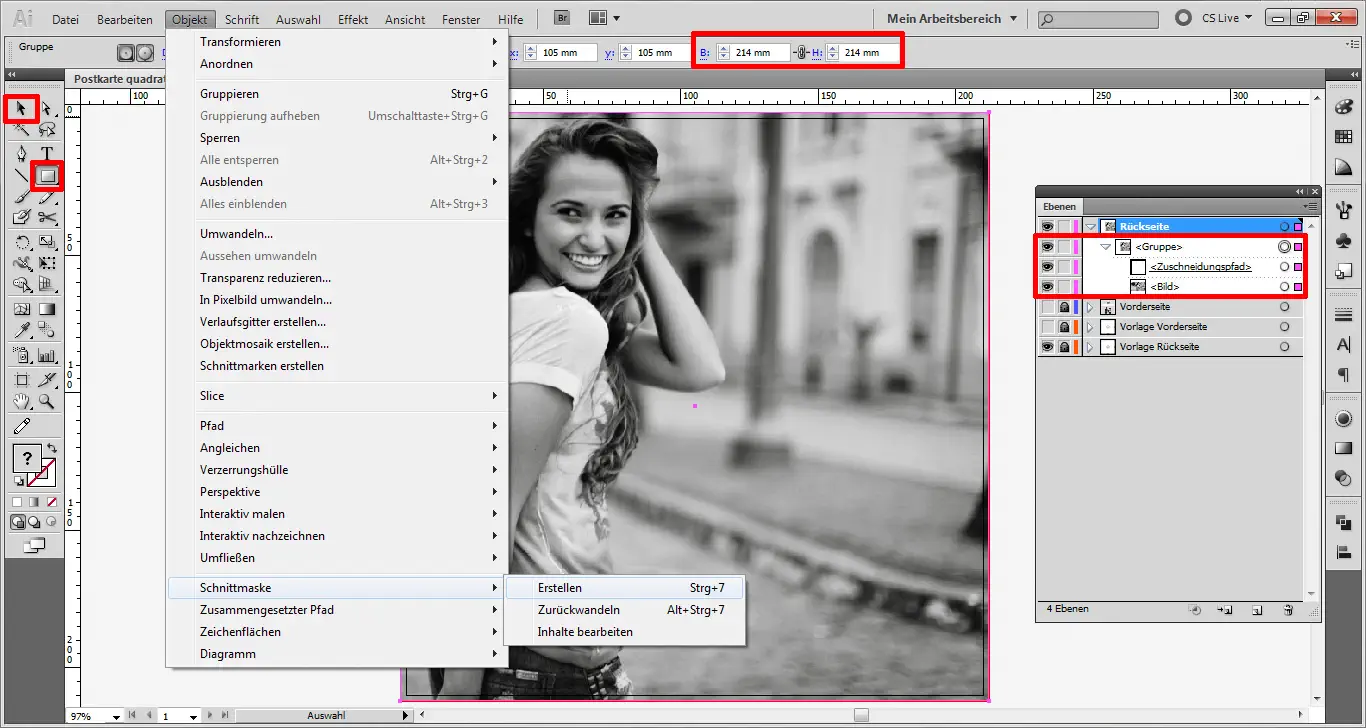This screenshot has width=1366, height=728.
Task: Delete layer using trash icon in Ebenen panel
Action: 1288,609
